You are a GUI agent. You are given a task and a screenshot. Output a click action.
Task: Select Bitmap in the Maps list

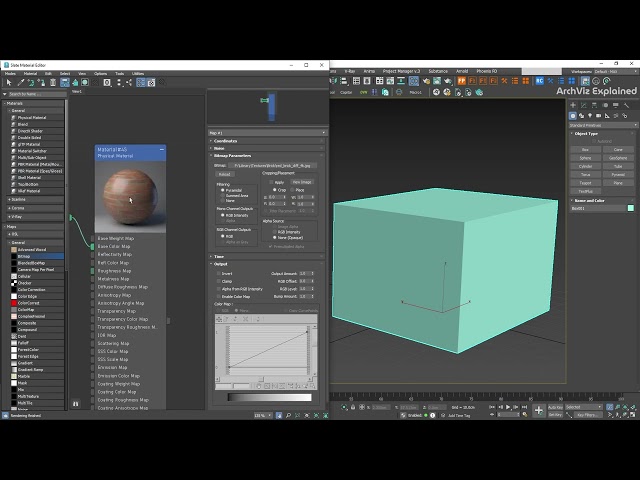pos(37,256)
